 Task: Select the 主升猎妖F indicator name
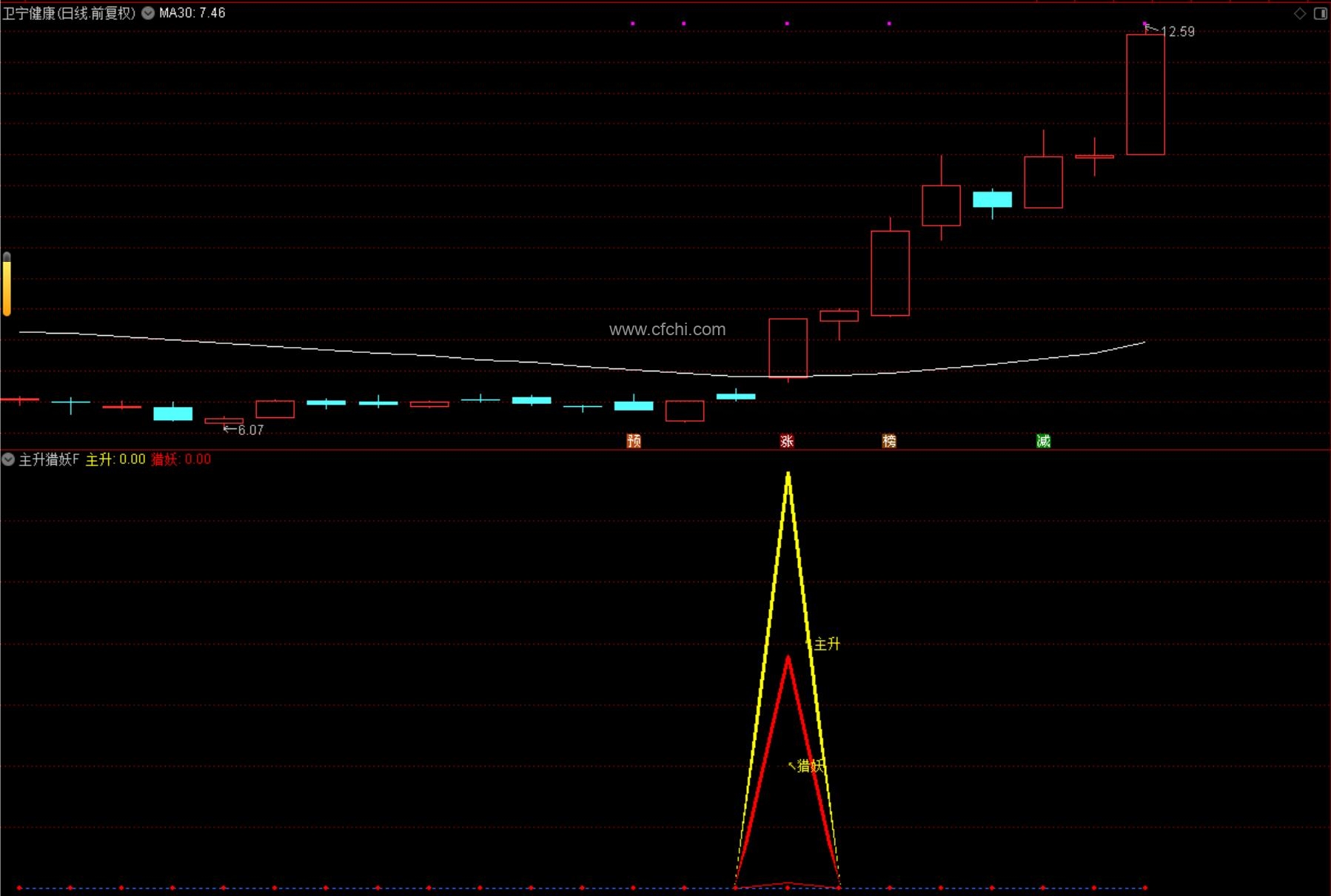49,459
